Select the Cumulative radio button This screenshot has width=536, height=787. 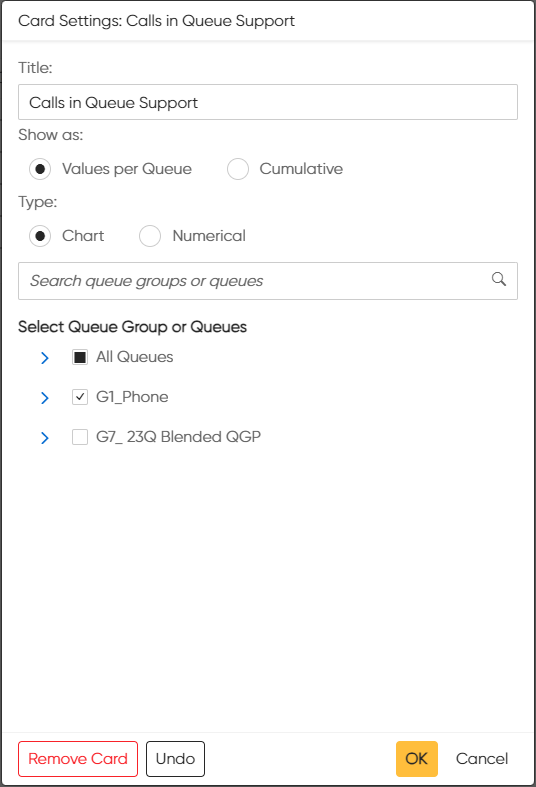(238, 169)
